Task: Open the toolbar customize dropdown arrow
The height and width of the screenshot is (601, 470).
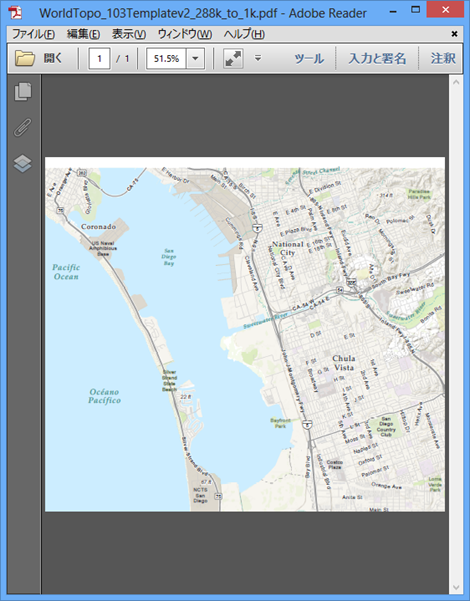Action: point(258,58)
